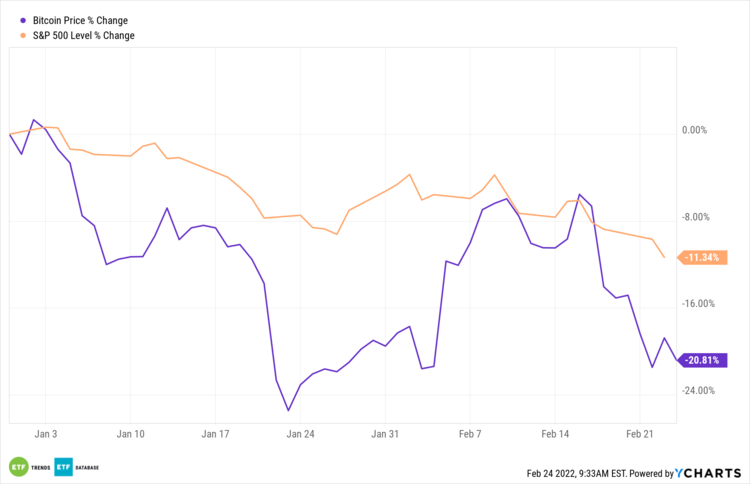Image resolution: width=750 pixels, height=484 pixels.
Task: Click the 0.00% y-axis label
Action: [x=694, y=130]
